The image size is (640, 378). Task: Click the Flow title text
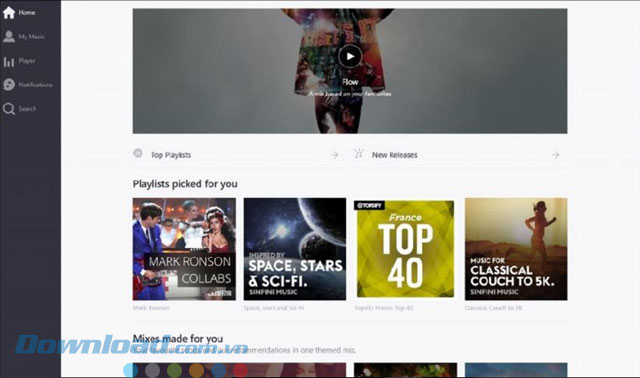coord(350,82)
